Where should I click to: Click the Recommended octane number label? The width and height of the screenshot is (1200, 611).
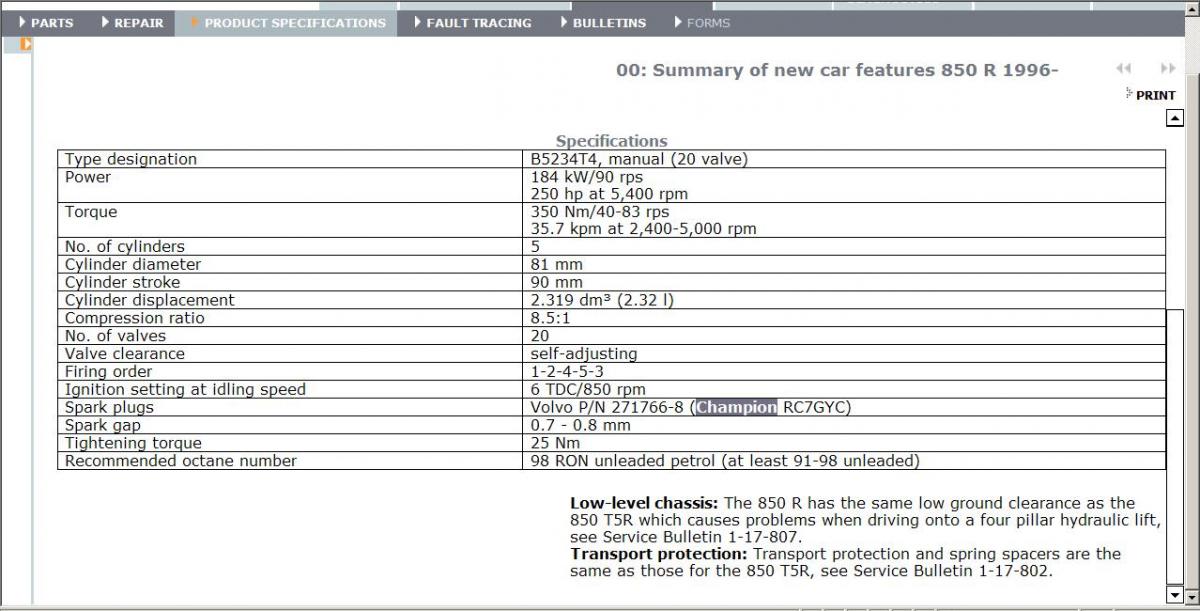point(181,461)
